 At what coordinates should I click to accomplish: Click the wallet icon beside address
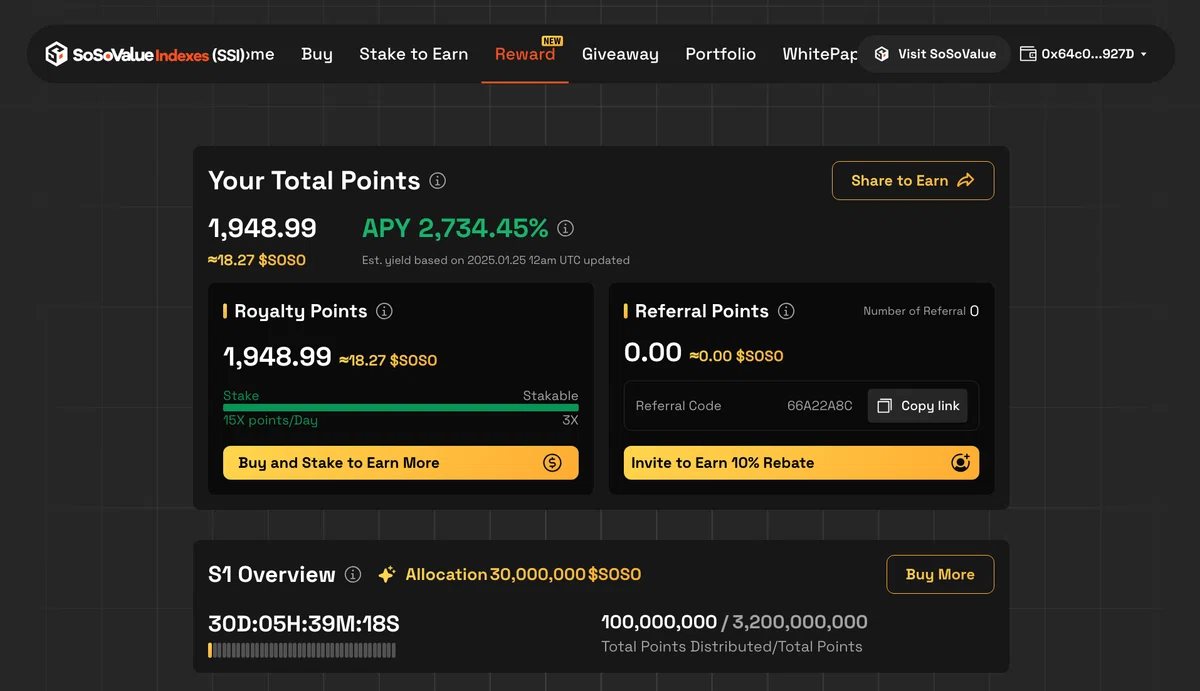[x=1027, y=54]
